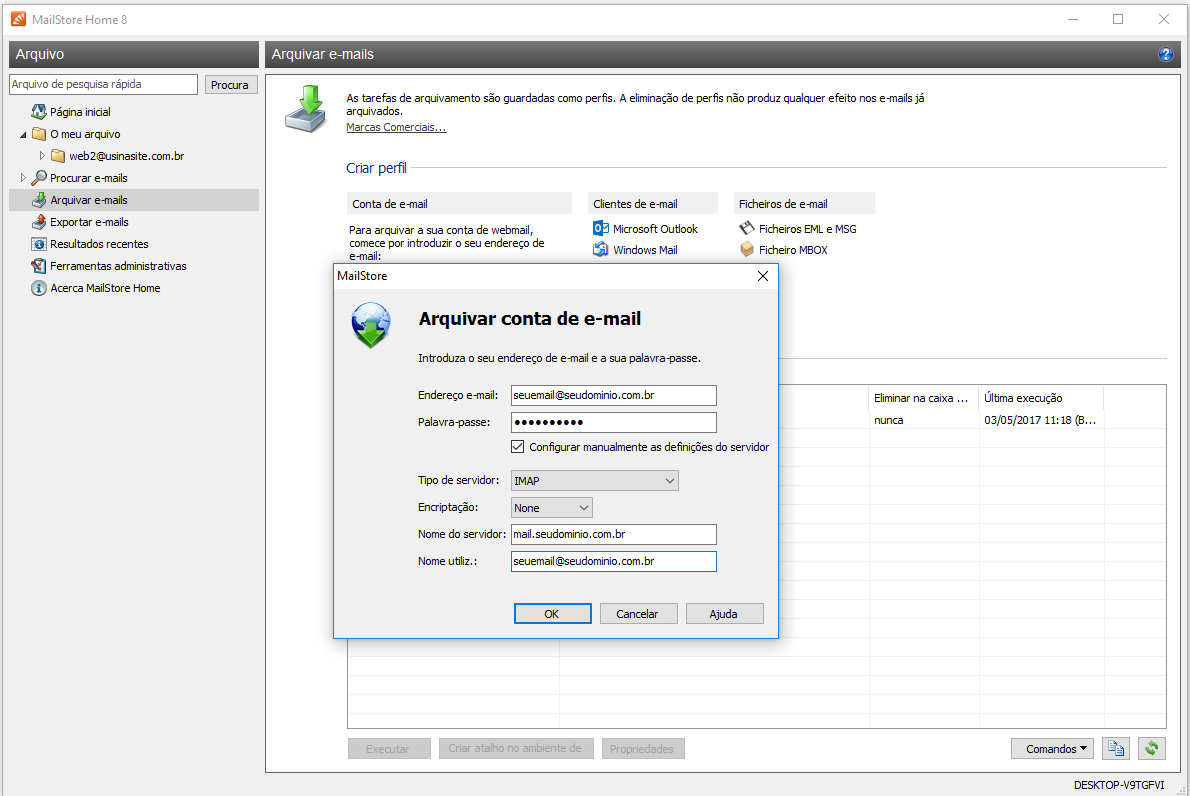Open the Encriptação dropdown

551,508
